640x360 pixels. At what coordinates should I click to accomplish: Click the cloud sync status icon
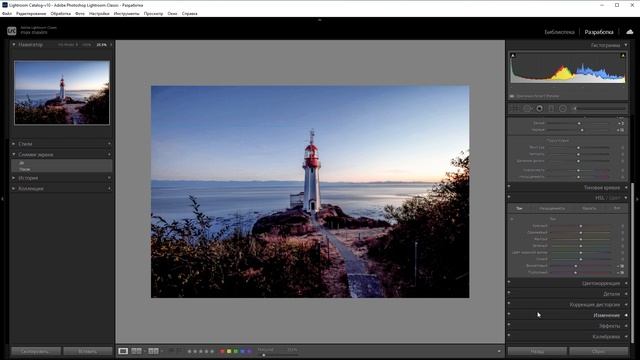(x=630, y=32)
